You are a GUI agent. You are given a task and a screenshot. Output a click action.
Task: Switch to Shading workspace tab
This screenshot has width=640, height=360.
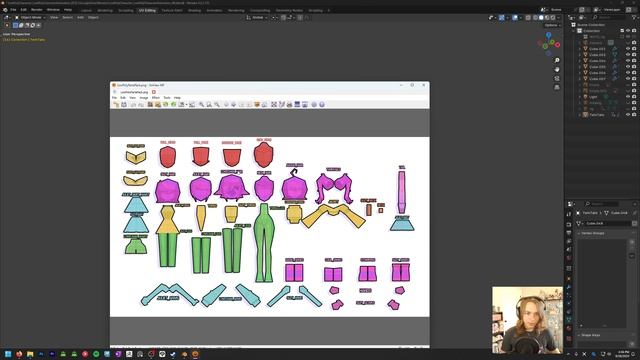pos(194,10)
